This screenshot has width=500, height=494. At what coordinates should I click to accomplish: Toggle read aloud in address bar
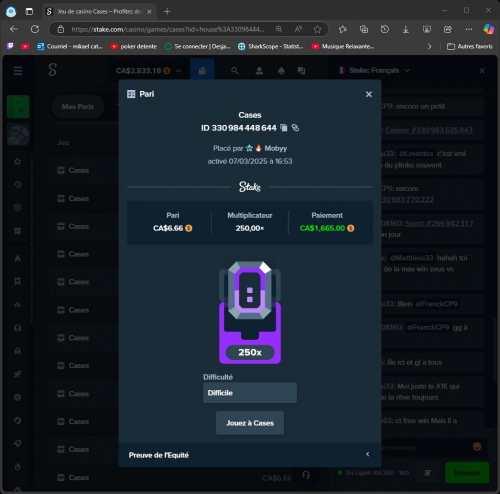click(298, 29)
